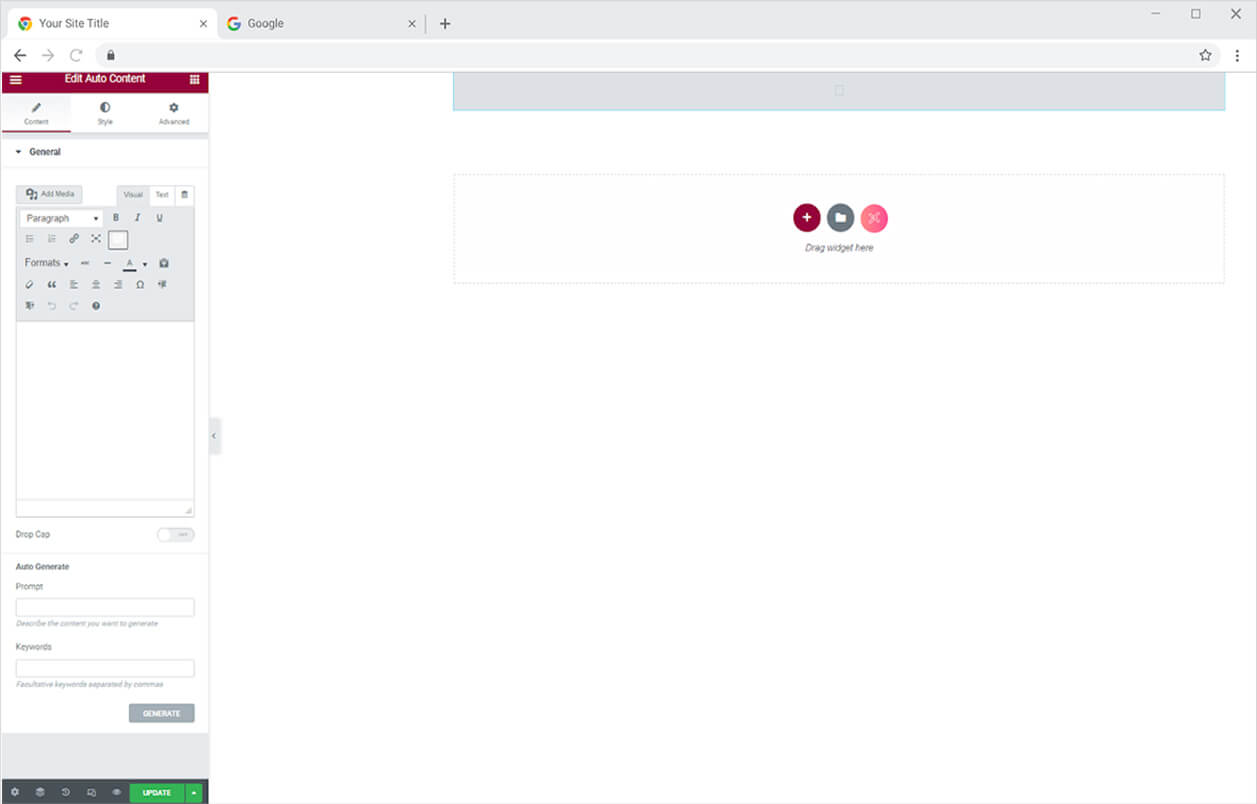Open Responsive Mode in footer
Screen dimensions: 1257x804
[x=91, y=793]
